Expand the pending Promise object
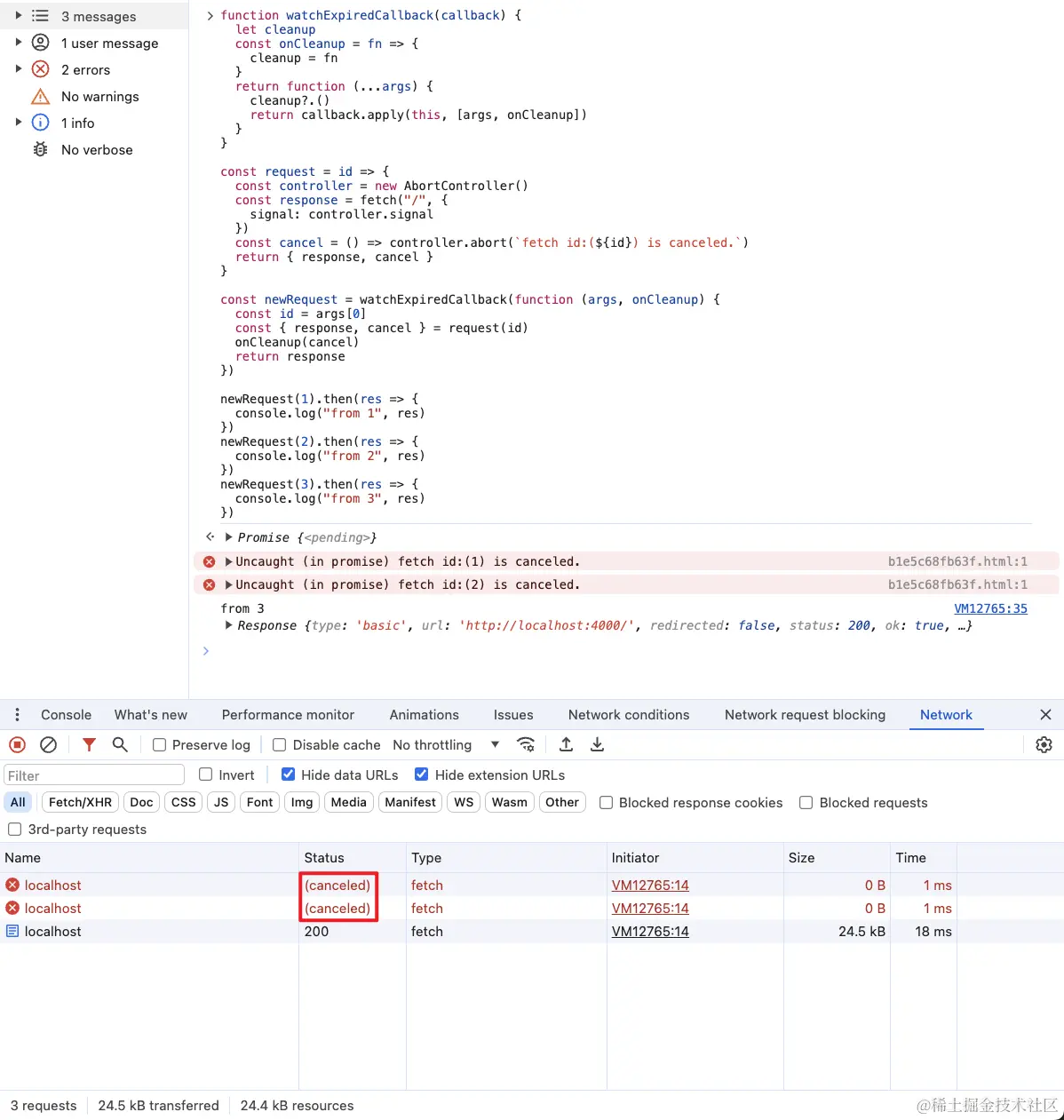 (x=229, y=536)
